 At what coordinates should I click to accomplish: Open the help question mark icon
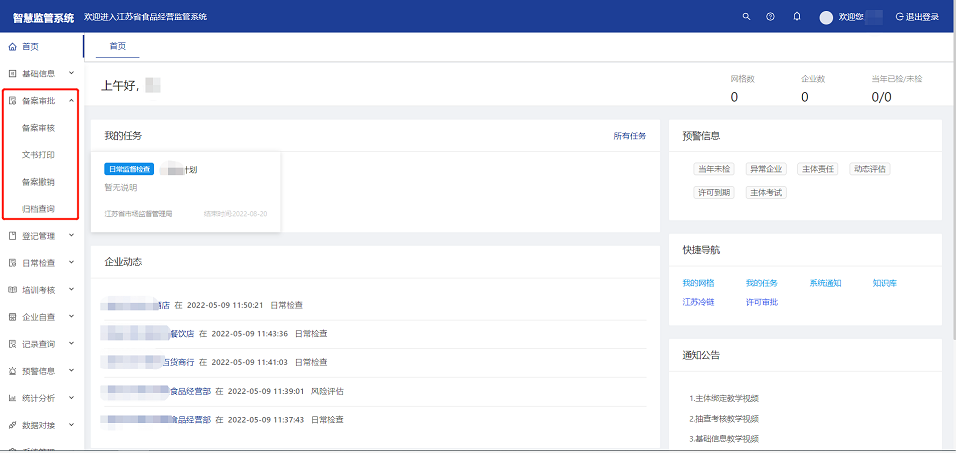770,17
